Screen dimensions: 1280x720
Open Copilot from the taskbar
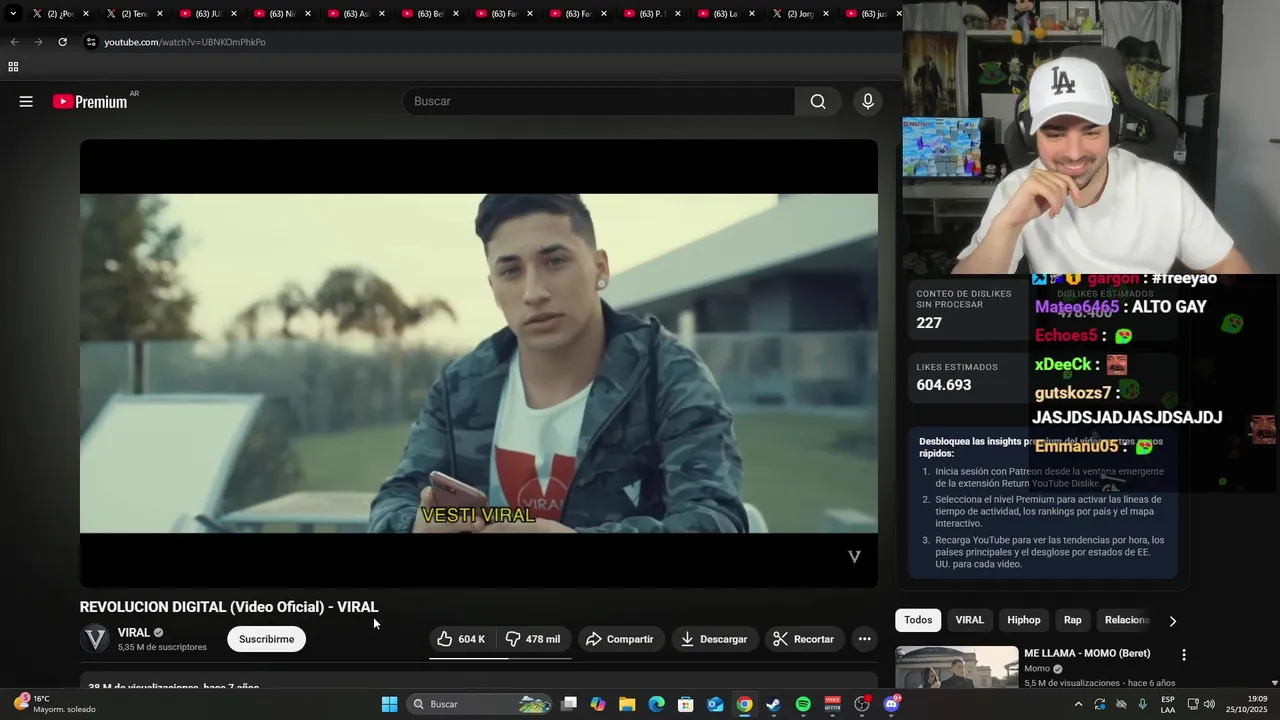coord(598,704)
